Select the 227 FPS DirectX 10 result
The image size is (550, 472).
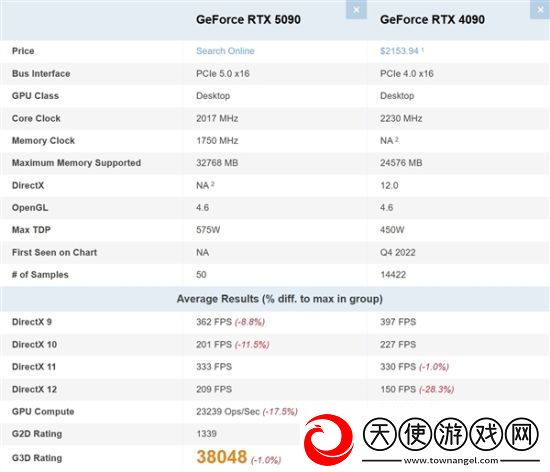398,344
